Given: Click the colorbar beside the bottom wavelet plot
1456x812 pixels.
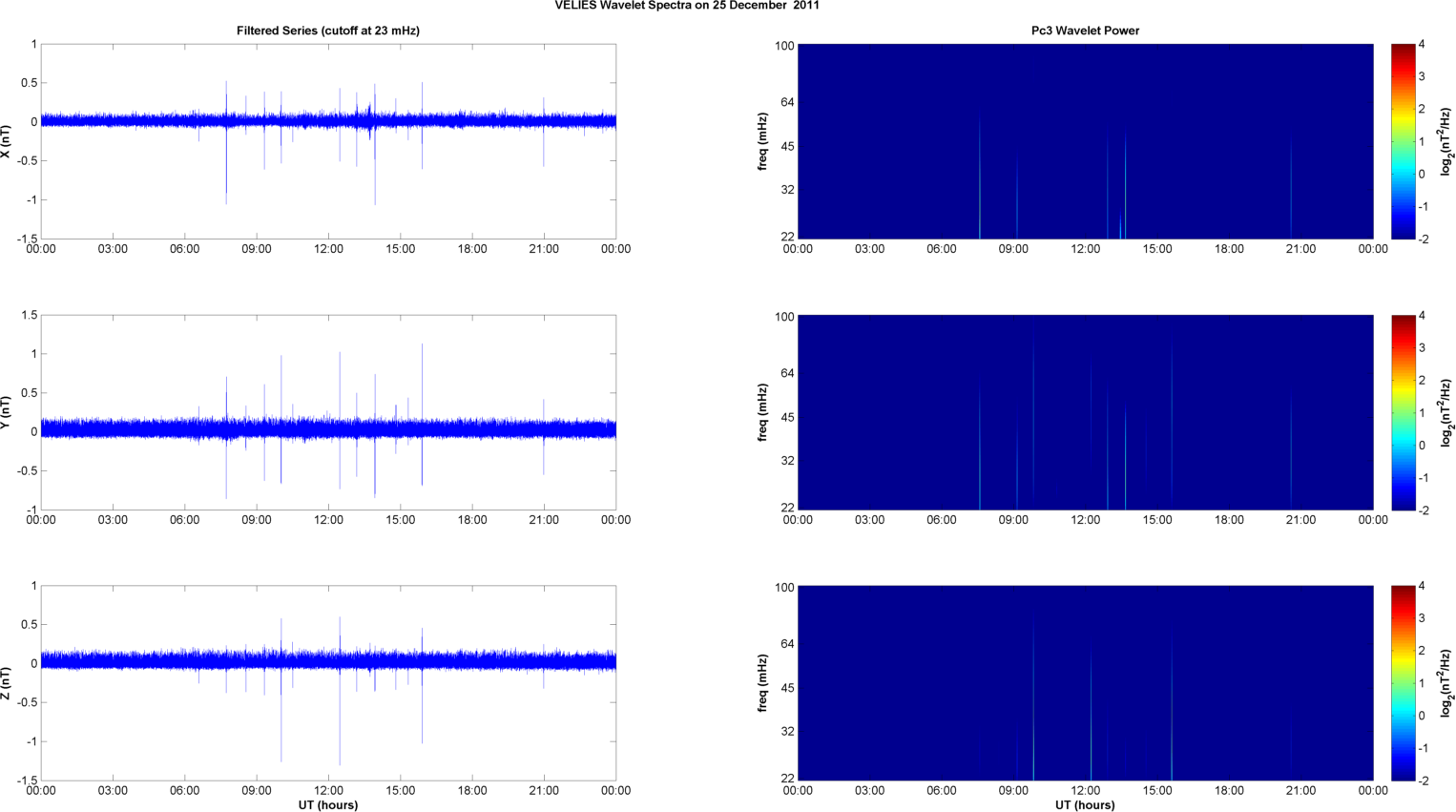Looking at the screenshot, I should [1403, 683].
